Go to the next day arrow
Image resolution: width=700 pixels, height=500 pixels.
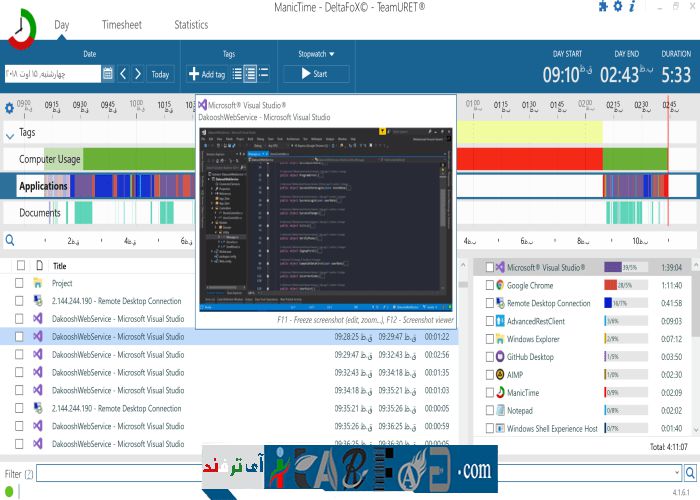coord(138,74)
